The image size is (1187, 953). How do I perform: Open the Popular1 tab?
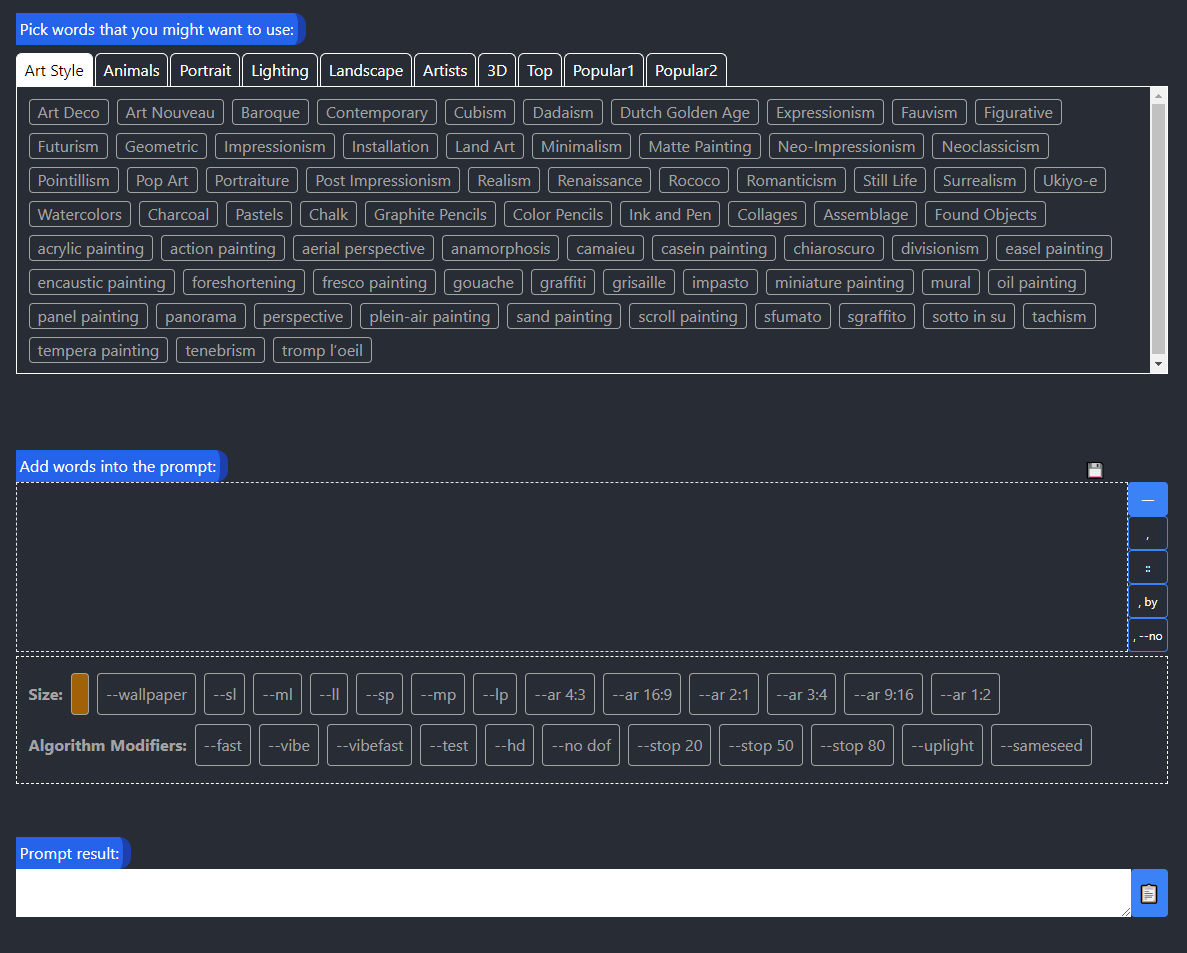603,70
